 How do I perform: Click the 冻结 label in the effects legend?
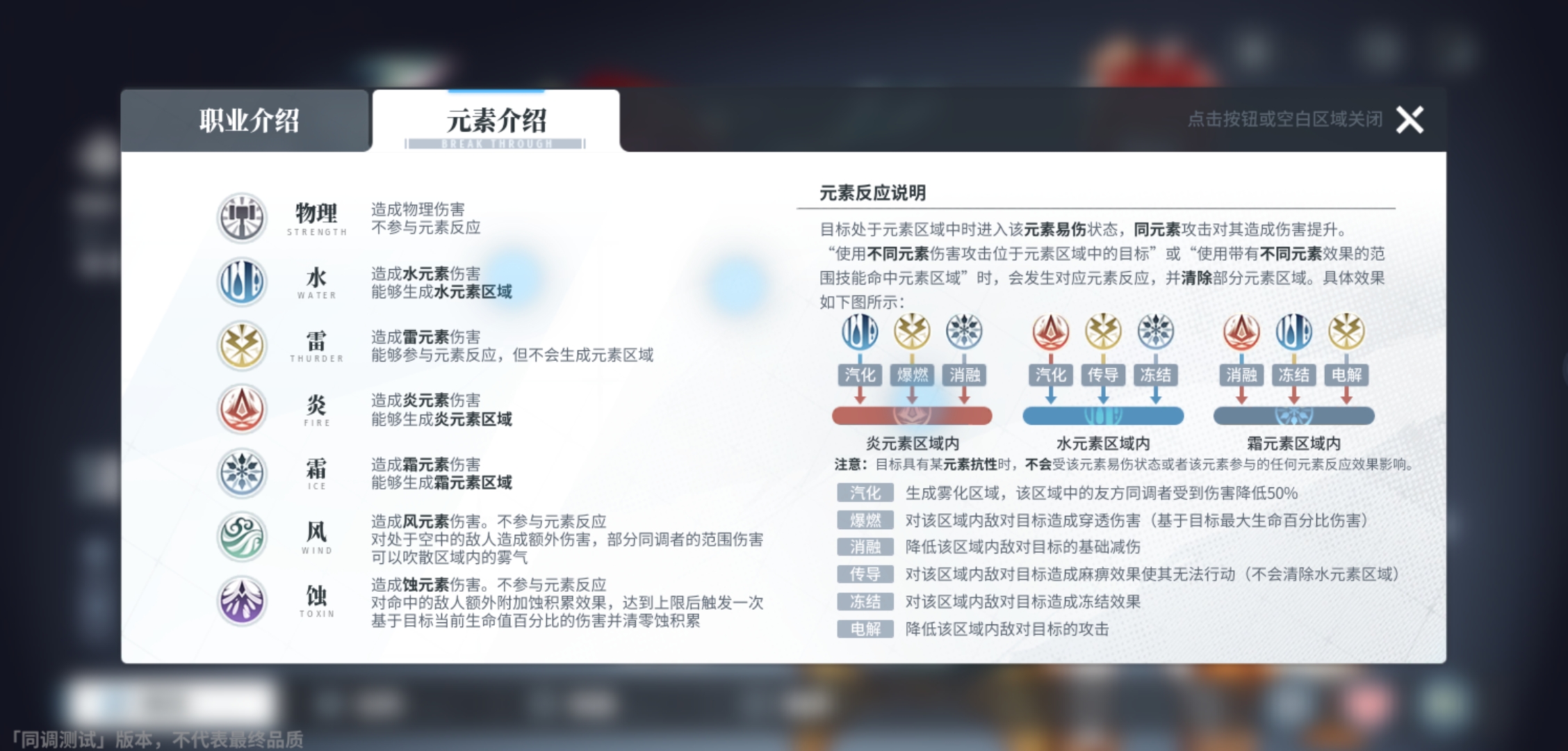pyautogui.click(x=865, y=601)
